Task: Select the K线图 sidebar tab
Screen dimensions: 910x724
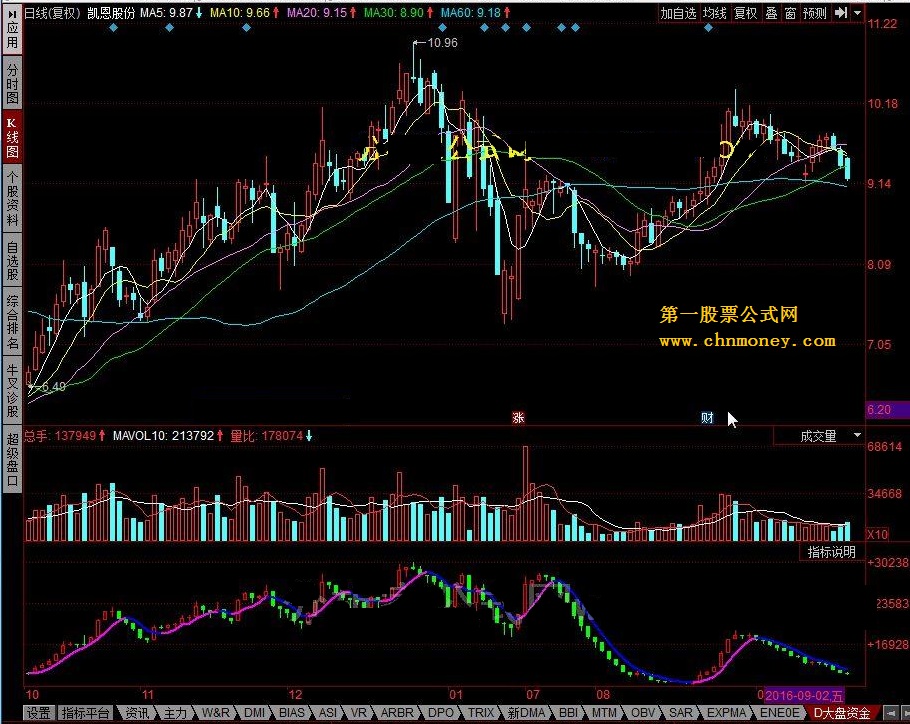Action: [x=12, y=137]
